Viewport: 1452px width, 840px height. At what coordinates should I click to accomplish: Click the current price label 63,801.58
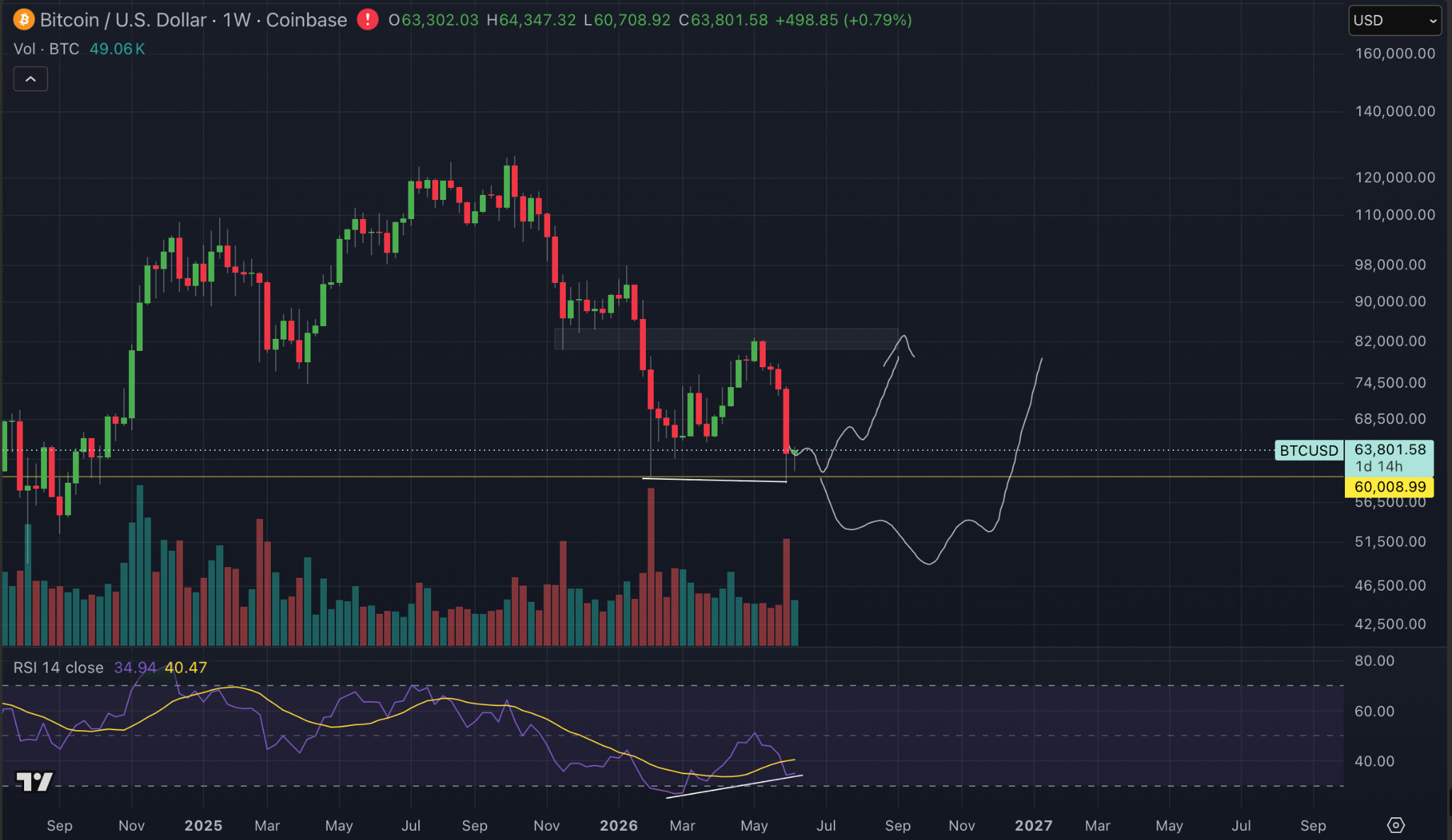(x=1390, y=449)
